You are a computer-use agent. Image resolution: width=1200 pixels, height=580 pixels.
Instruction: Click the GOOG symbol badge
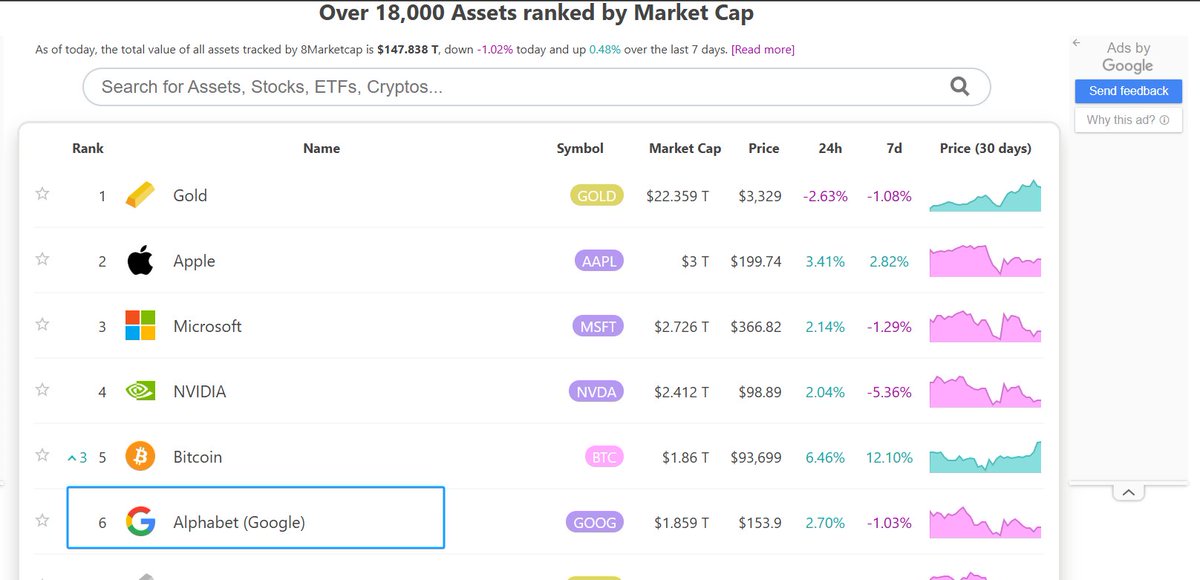point(596,521)
